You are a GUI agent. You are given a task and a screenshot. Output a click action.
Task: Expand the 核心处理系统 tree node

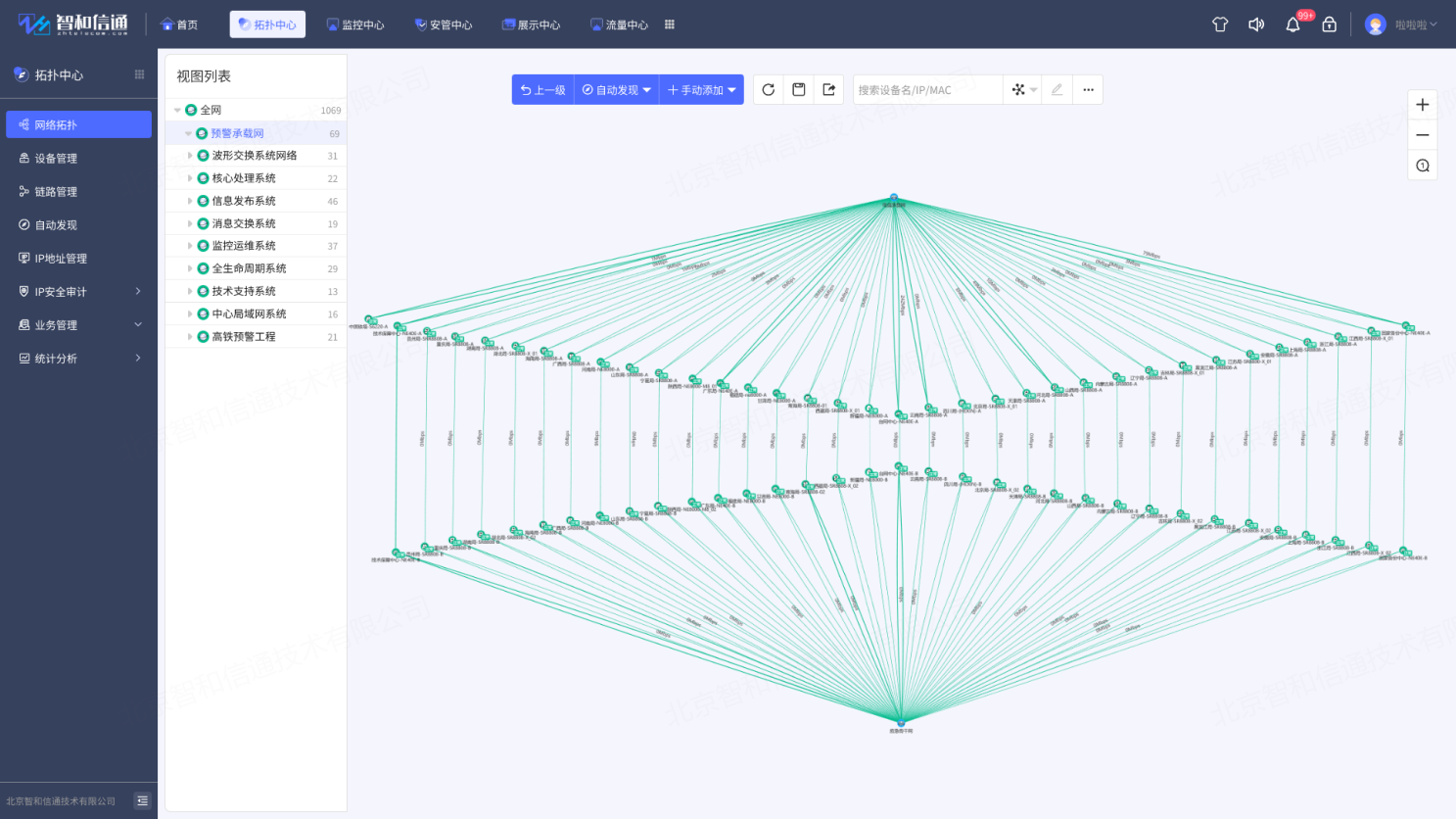coord(190,178)
